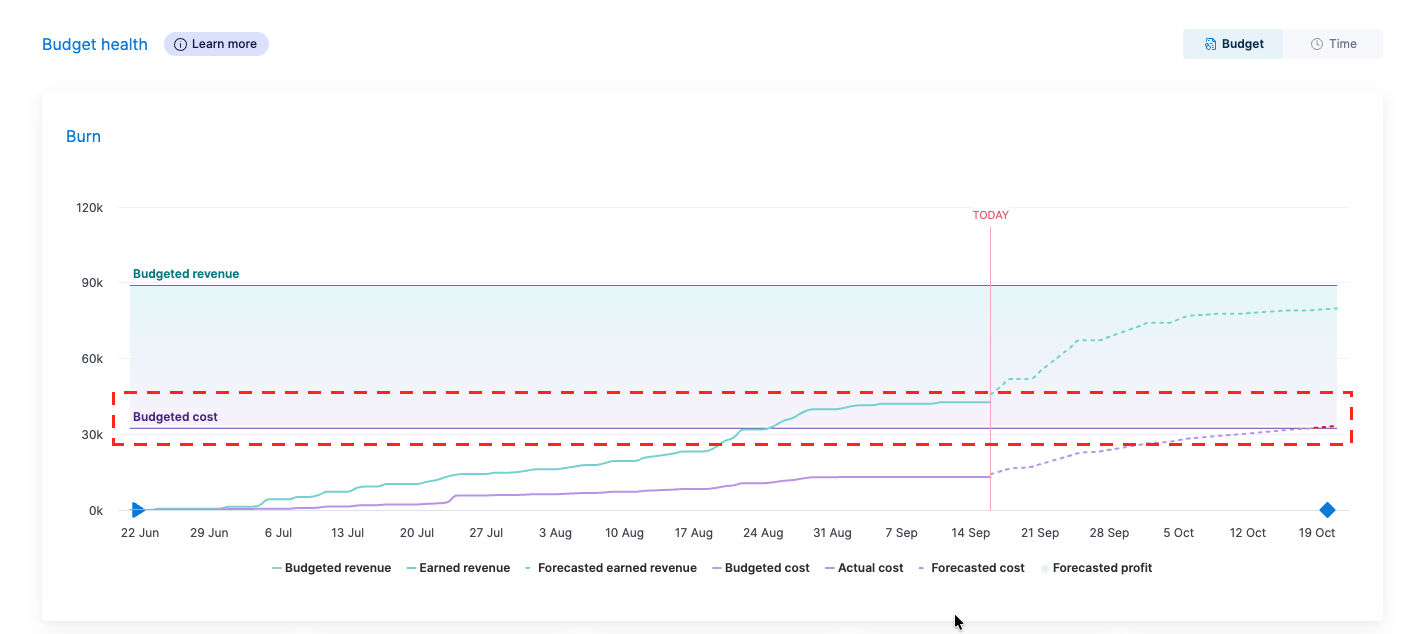Click the Budgeted revenue legend line marker

[x=277, y=568]
